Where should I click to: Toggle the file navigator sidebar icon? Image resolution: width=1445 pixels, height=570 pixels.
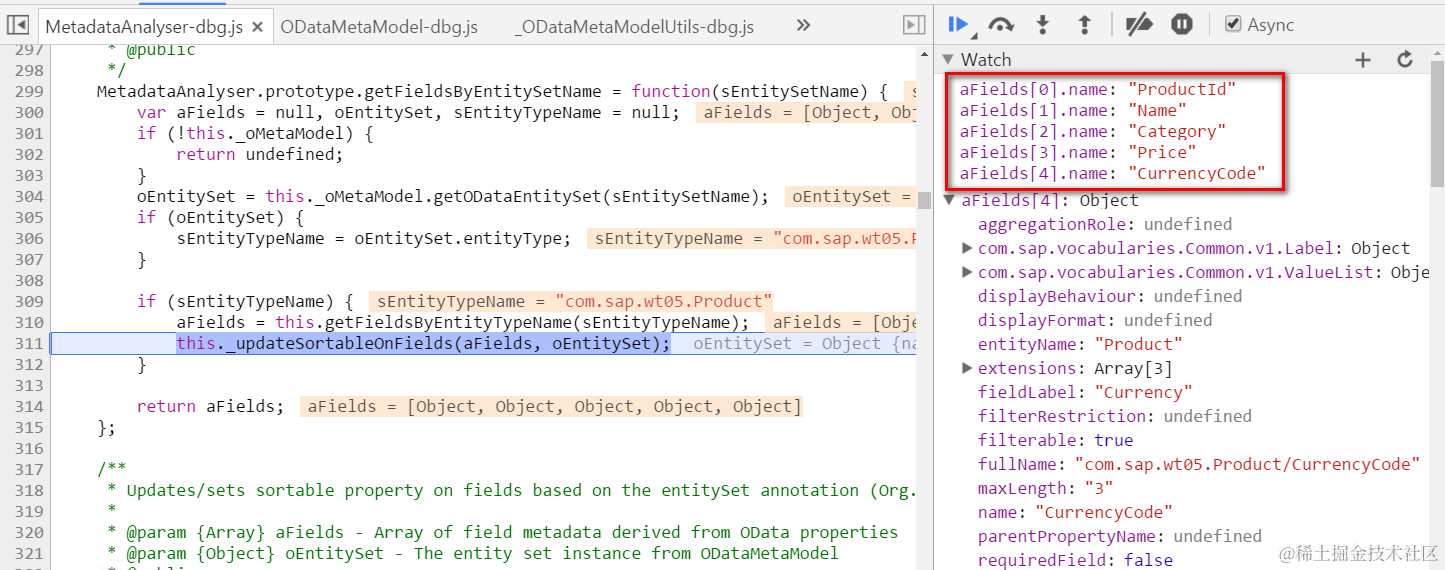pyautogui.click(x=18, y=25)
